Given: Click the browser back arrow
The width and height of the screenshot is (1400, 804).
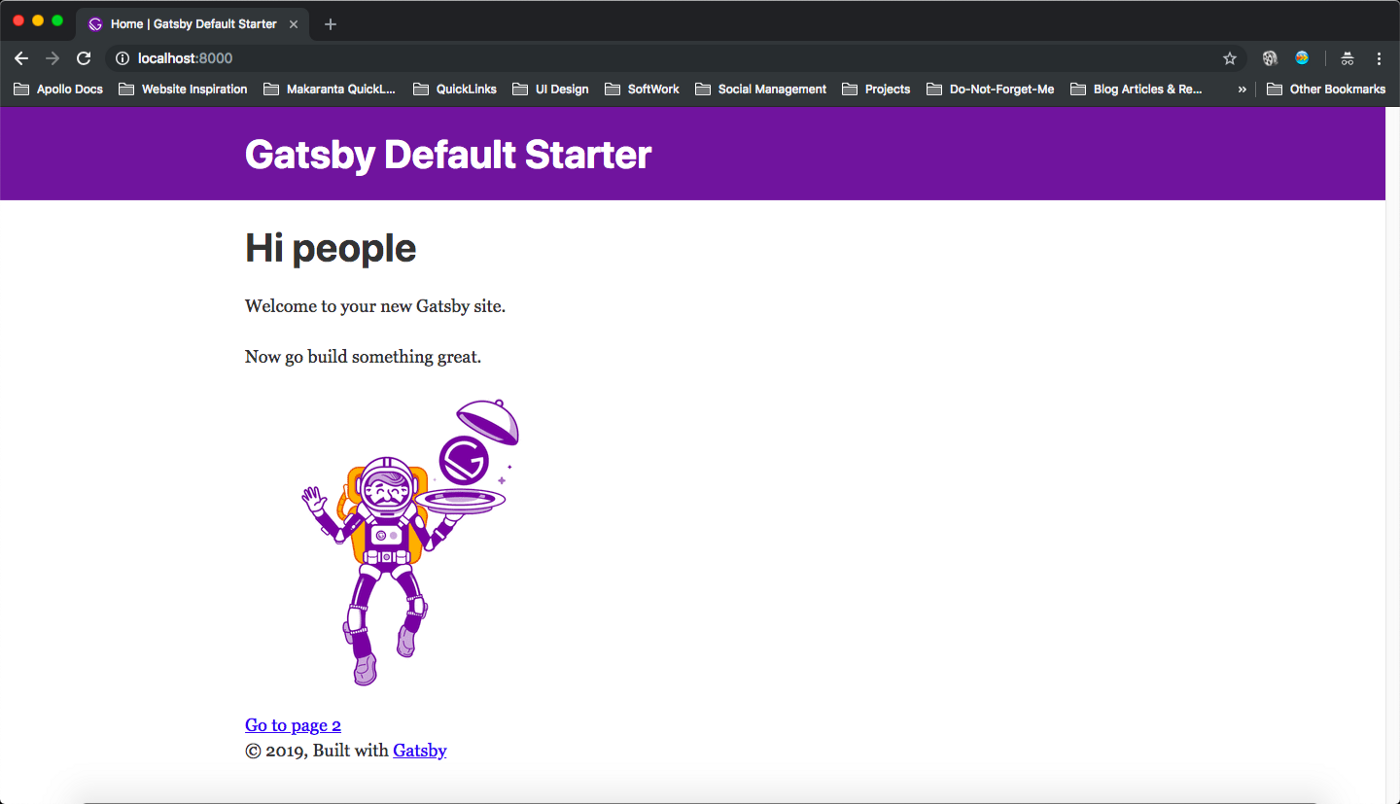Looking at the screenshot, I should tap(21, 58).
